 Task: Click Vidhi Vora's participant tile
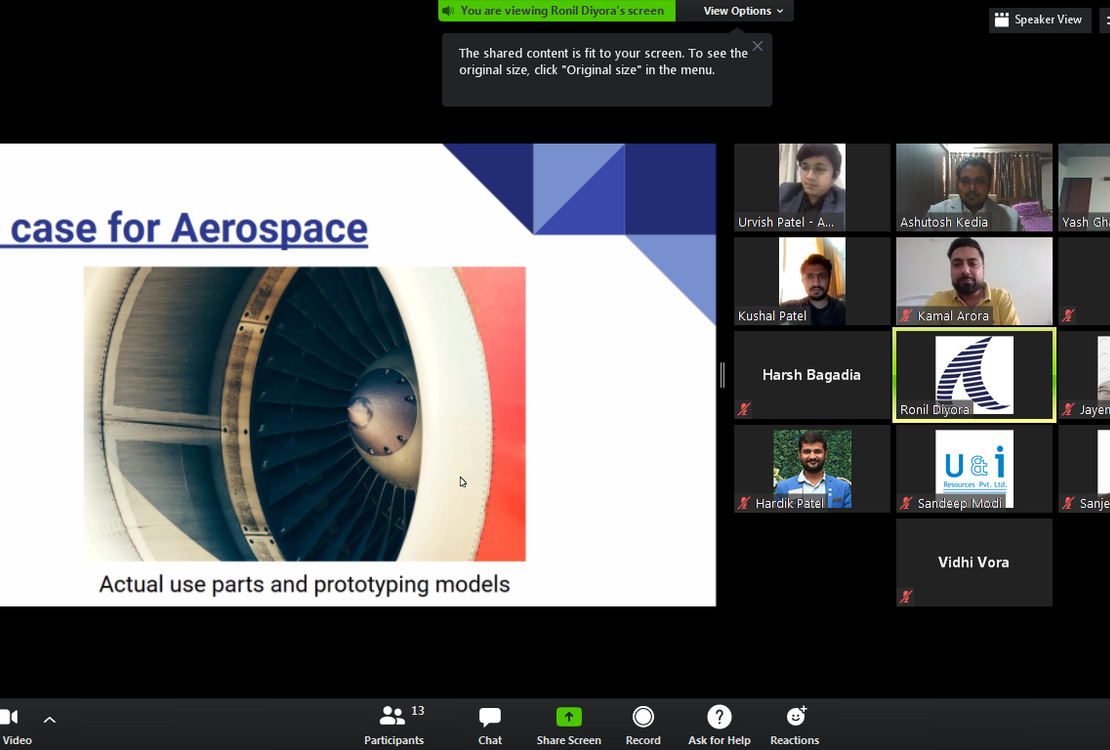coord(974,562)
